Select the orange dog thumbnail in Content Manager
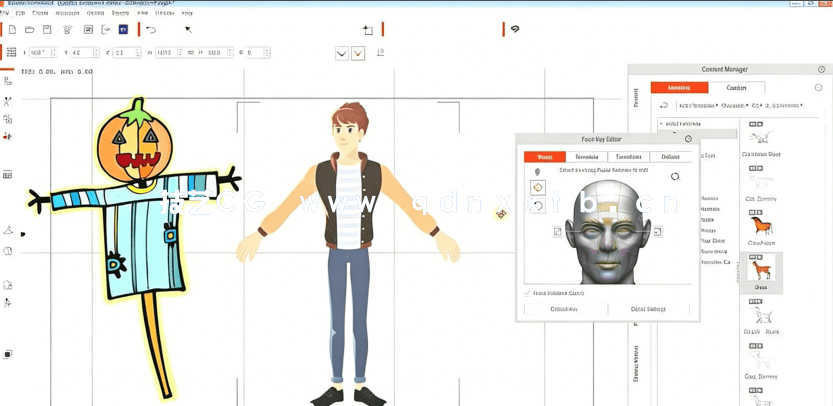 [x=761, y=270]
